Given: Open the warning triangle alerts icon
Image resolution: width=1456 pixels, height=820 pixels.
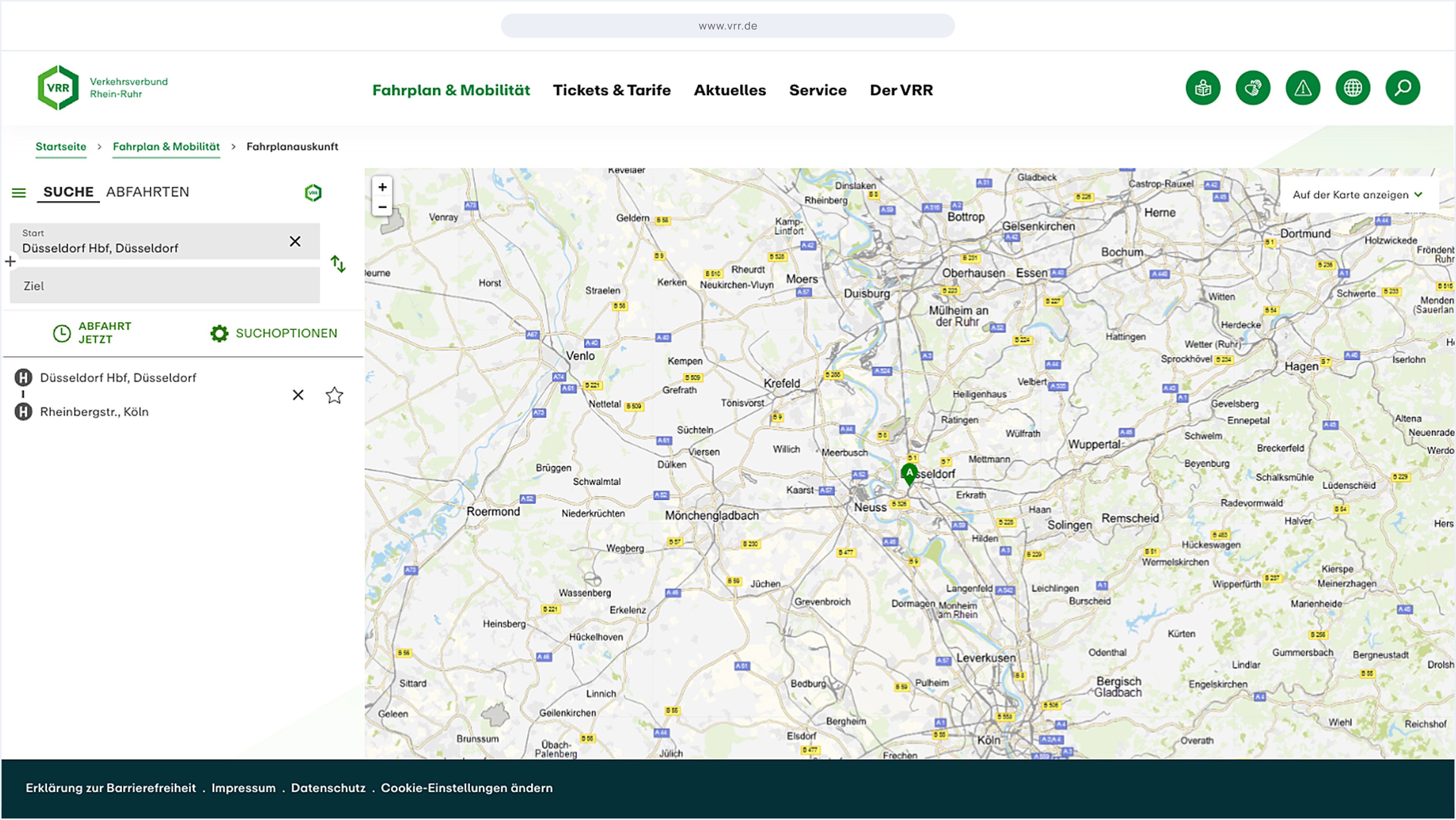Looking at the screenshot, I should pyautogui.click(x=1302, y=88).
